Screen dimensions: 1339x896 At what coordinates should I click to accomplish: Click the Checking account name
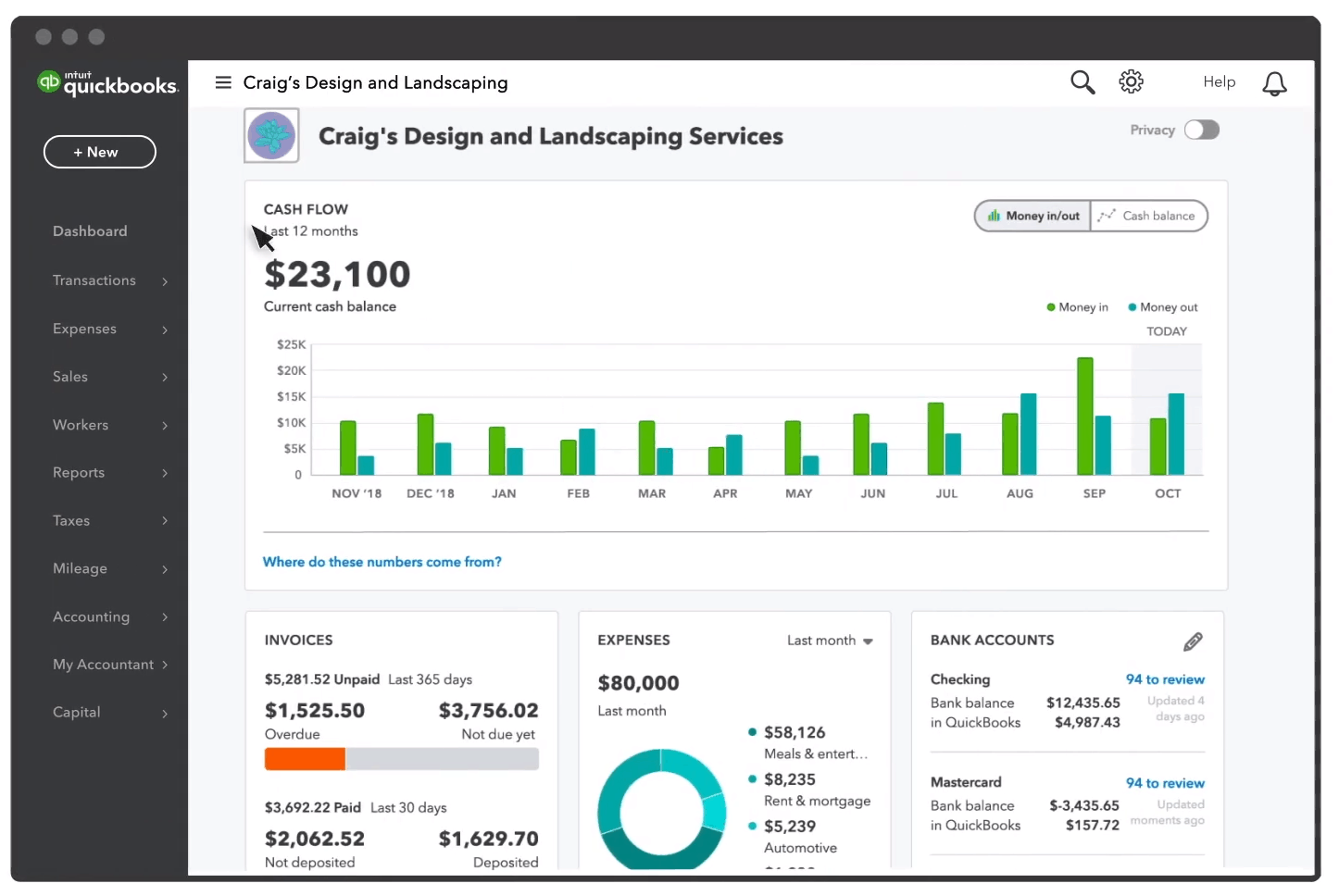pyautogui.click(x=960, y=679)
